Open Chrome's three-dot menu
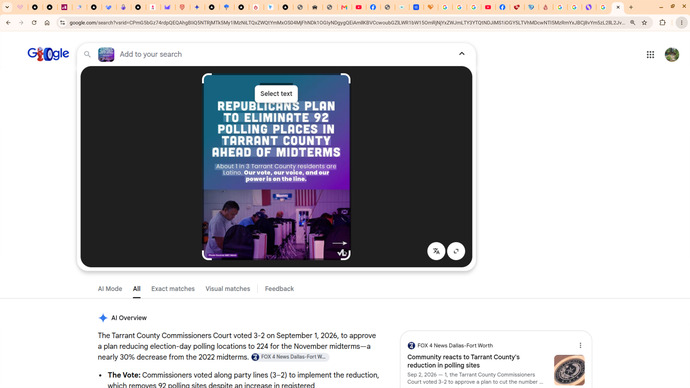 point(681,22)
